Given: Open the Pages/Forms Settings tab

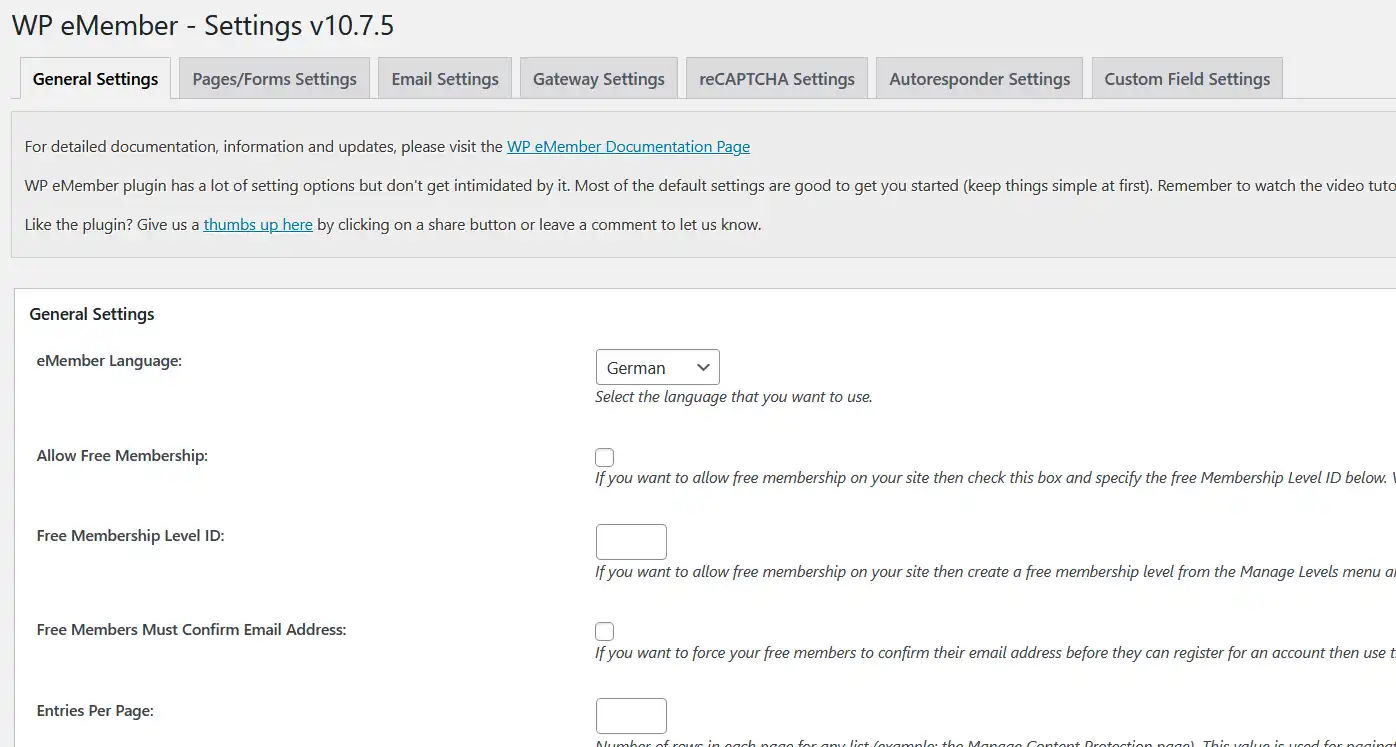Looking at the screenshot, I should click(x=274, y=79).
